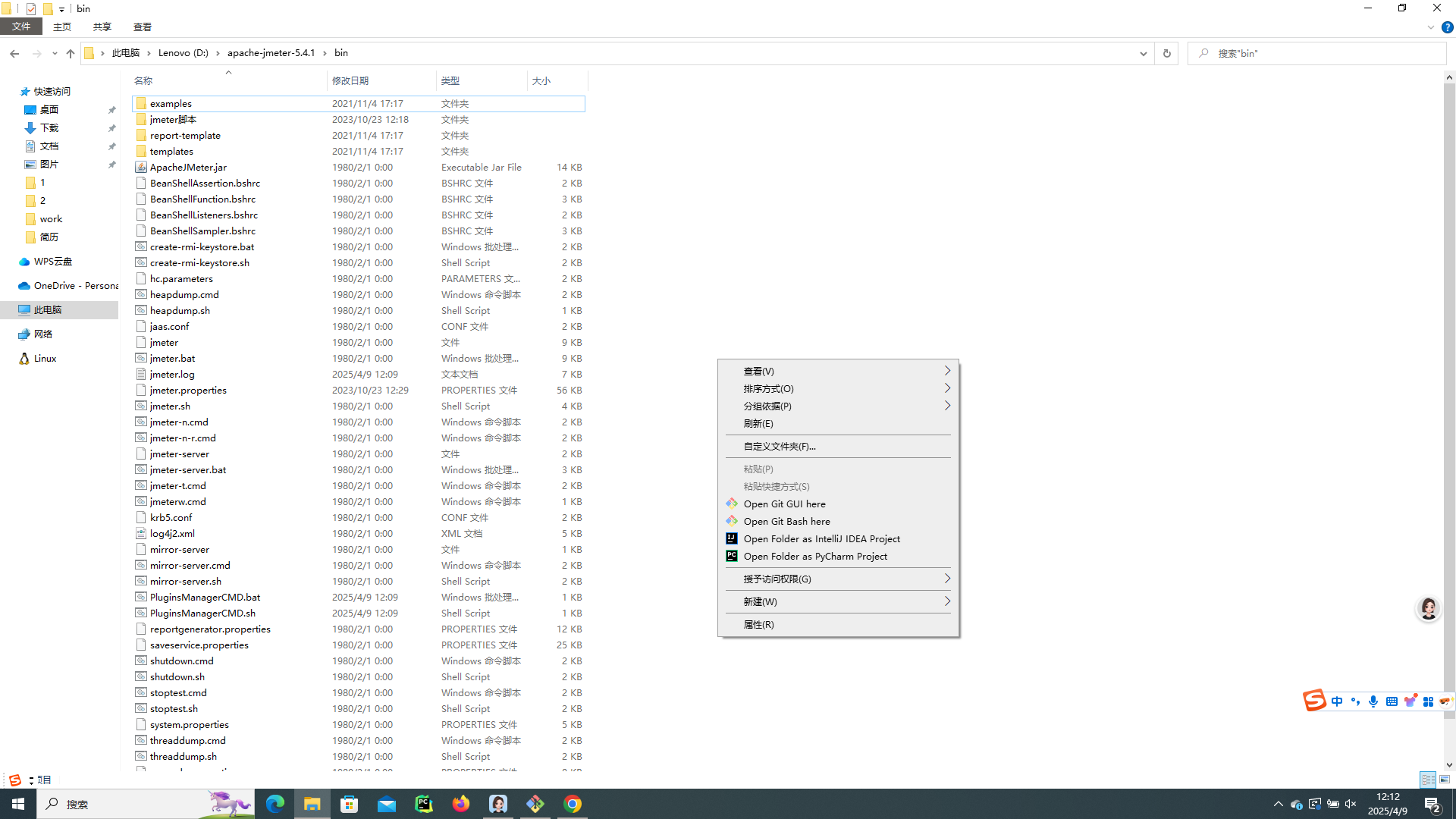Click the vertical scrollbar down arrow
1456x819 pixels.
click(1449, 765)
